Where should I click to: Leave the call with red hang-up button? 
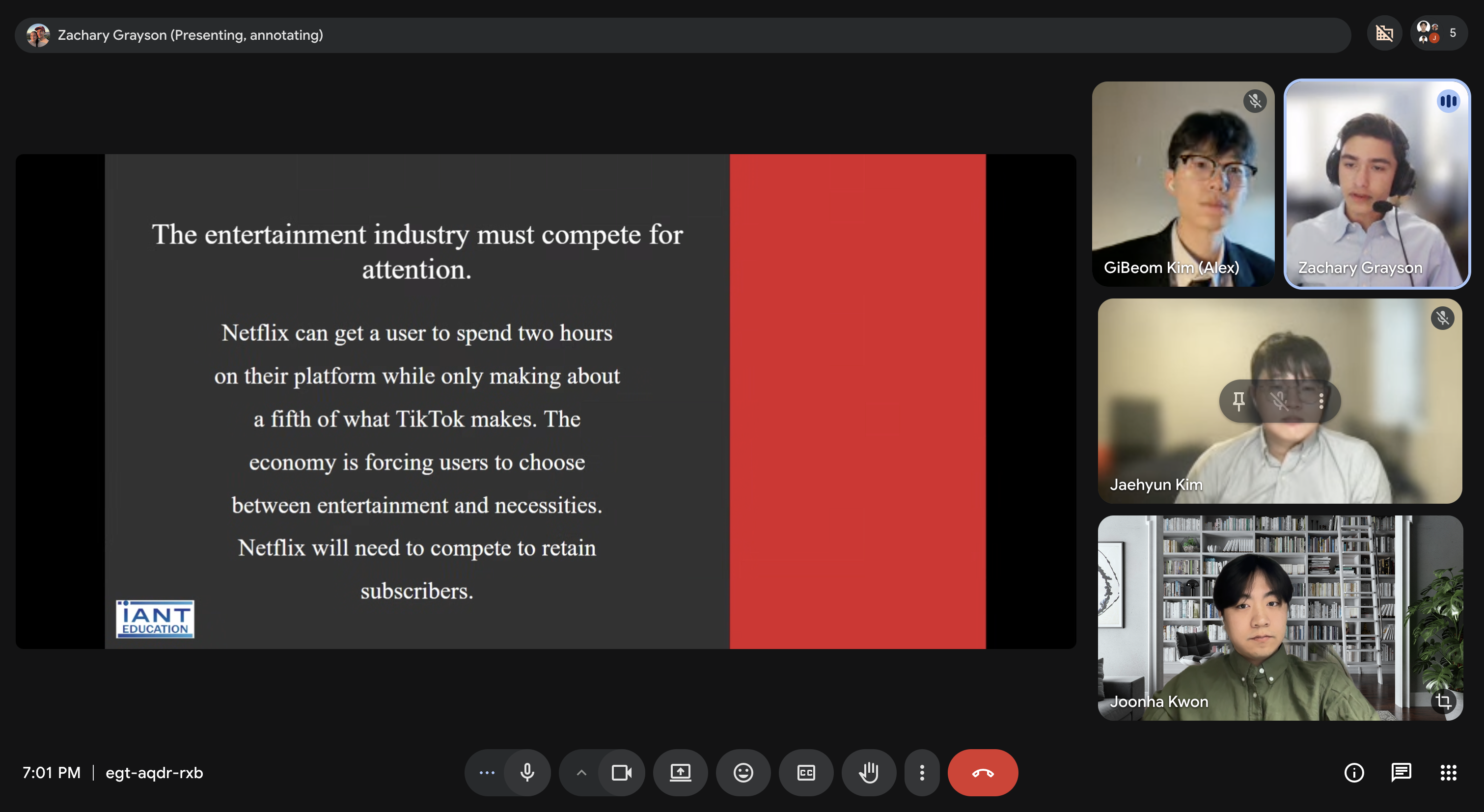(983, 772)
